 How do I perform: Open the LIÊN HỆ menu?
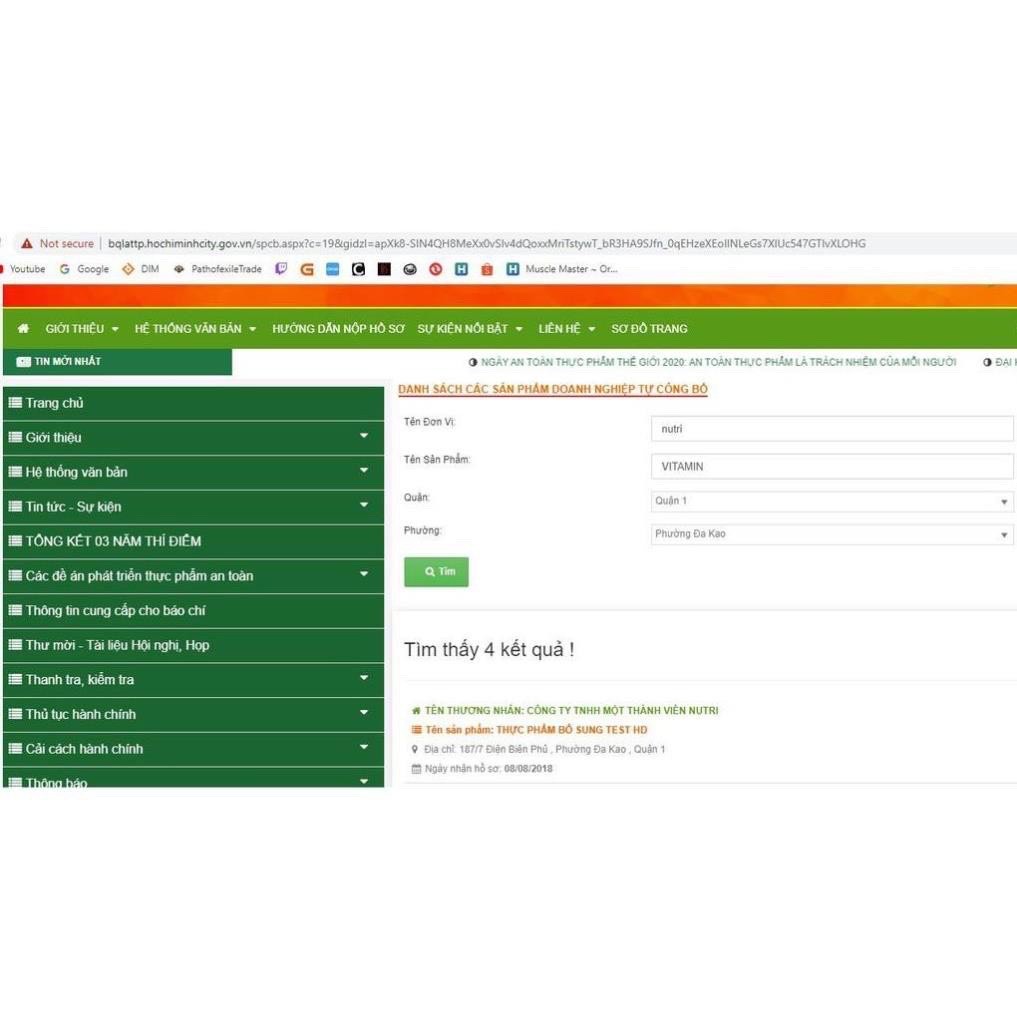pos(566,329)
